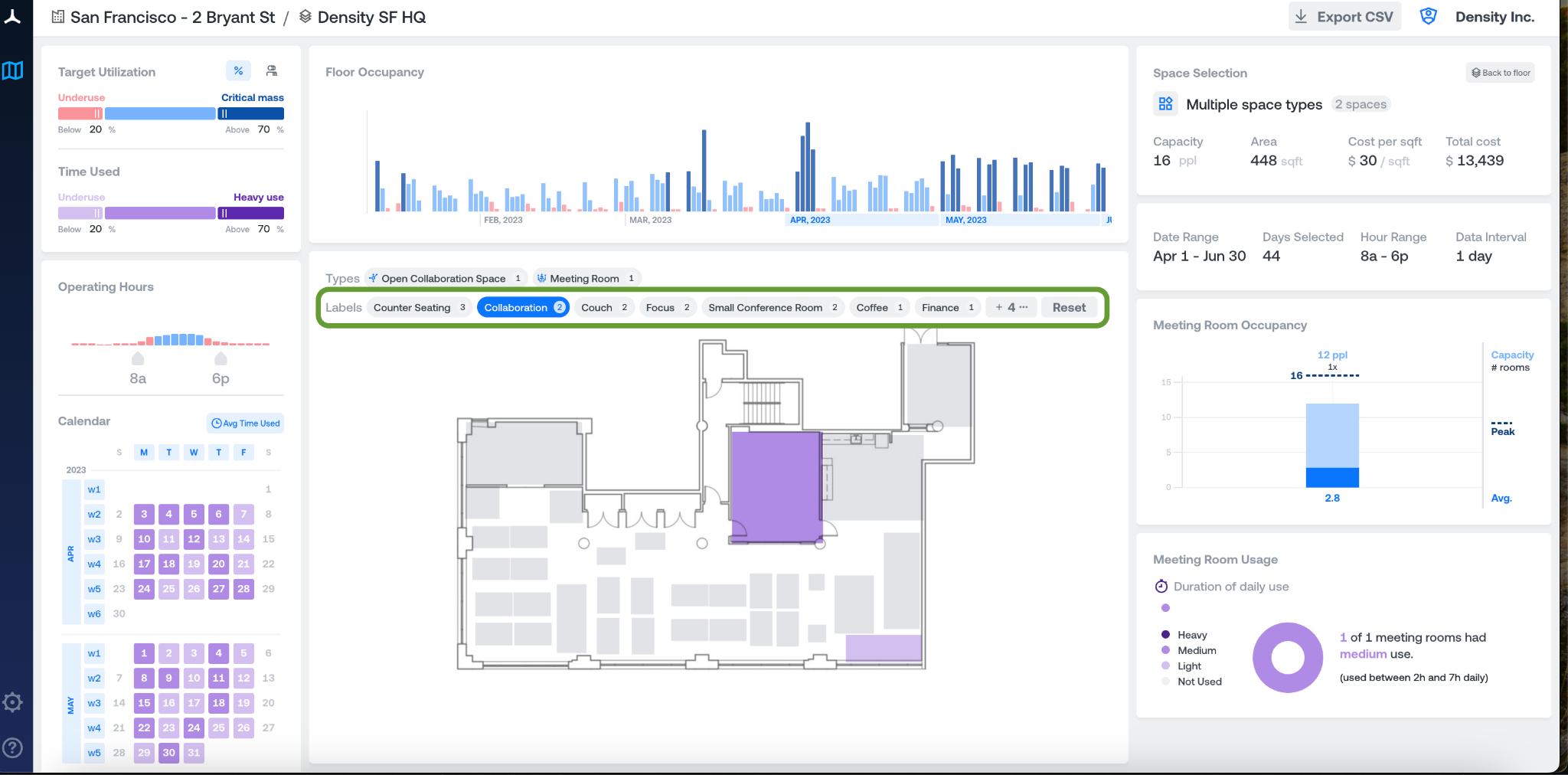1568x775 pixels.
Task: Filter by Open Collaboration Space type
Action: click(x=446, y=278)
